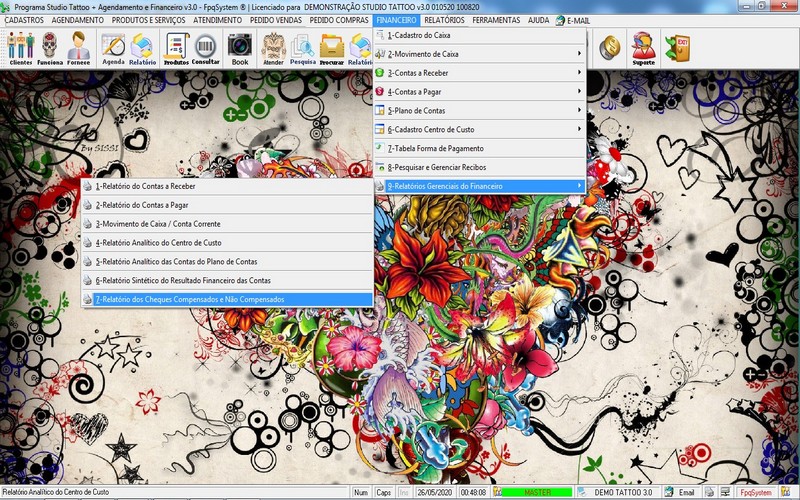The image size is (800, 500).
Task: Click the user icon after FpqSystem
Action: coord(785,492)
